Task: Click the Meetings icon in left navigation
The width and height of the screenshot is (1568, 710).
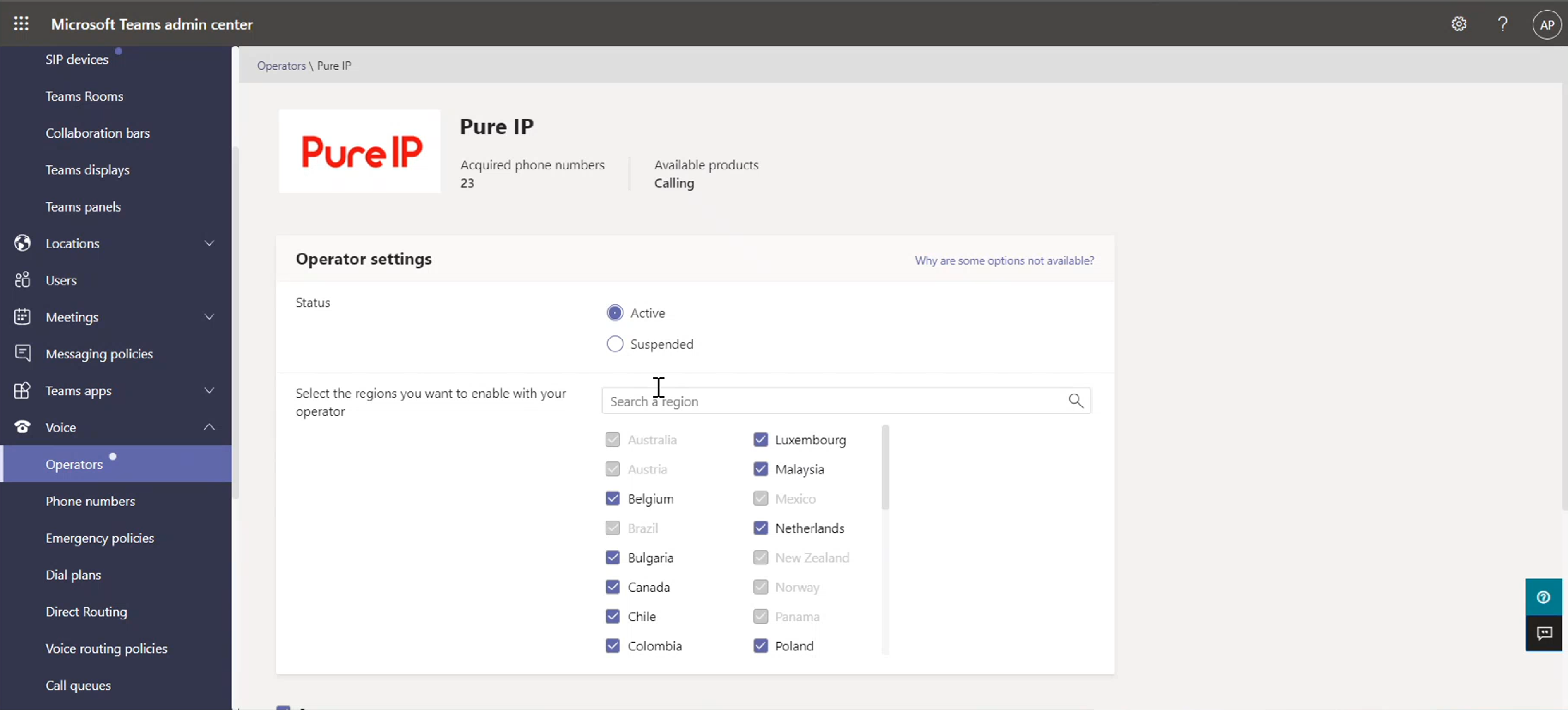Action: tap(22, 317)
